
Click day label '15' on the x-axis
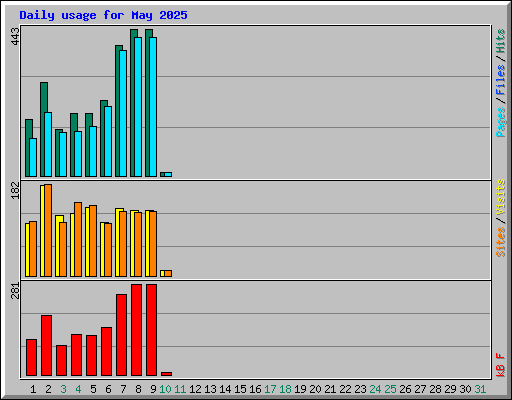[x=240, y=389]
